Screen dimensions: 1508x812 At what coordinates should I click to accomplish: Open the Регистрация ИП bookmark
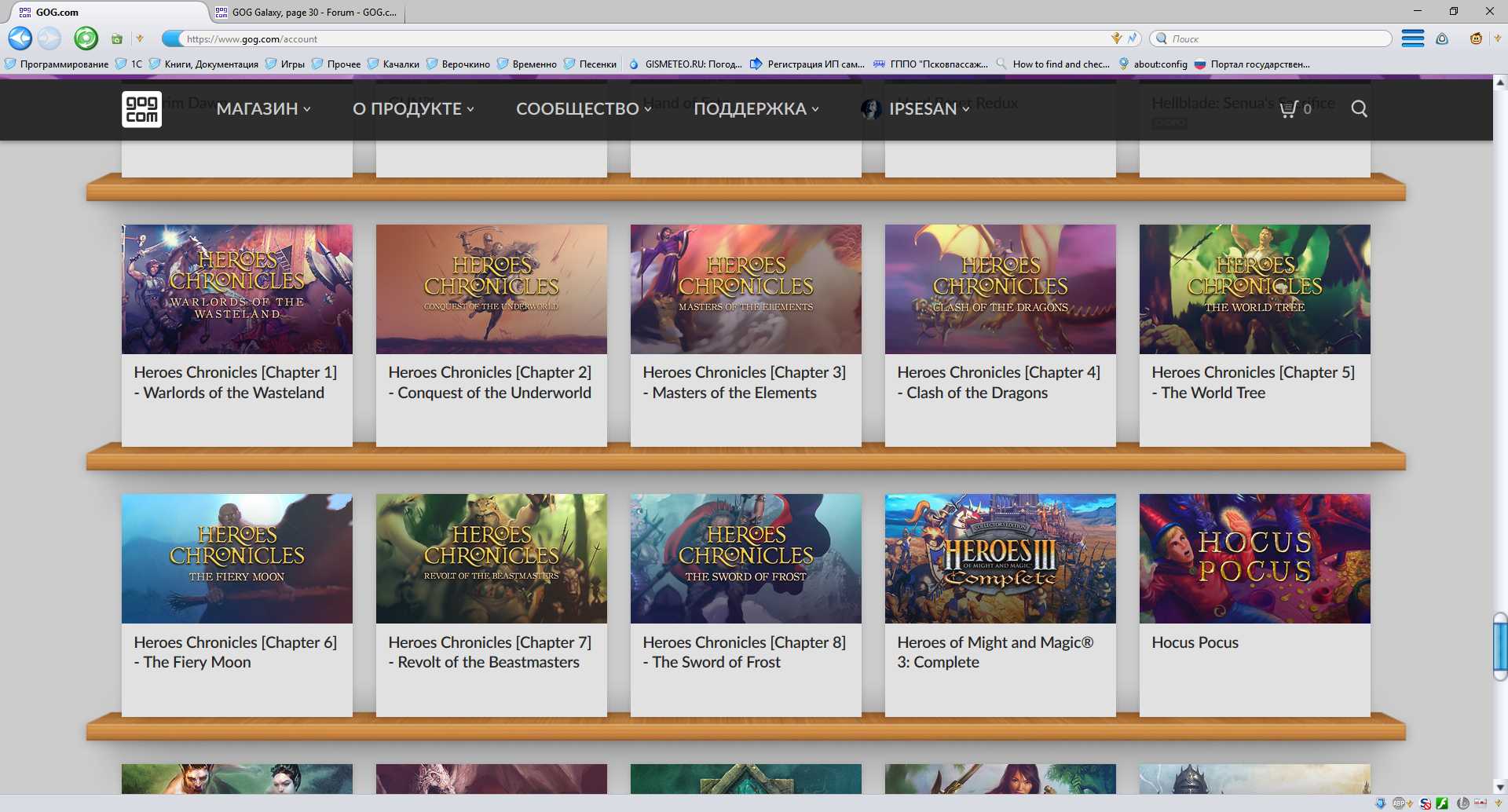click(x=807, y=64)
